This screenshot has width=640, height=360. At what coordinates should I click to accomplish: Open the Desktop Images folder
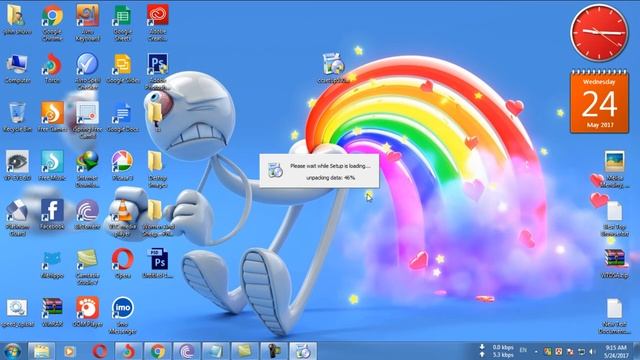(158, 169)
